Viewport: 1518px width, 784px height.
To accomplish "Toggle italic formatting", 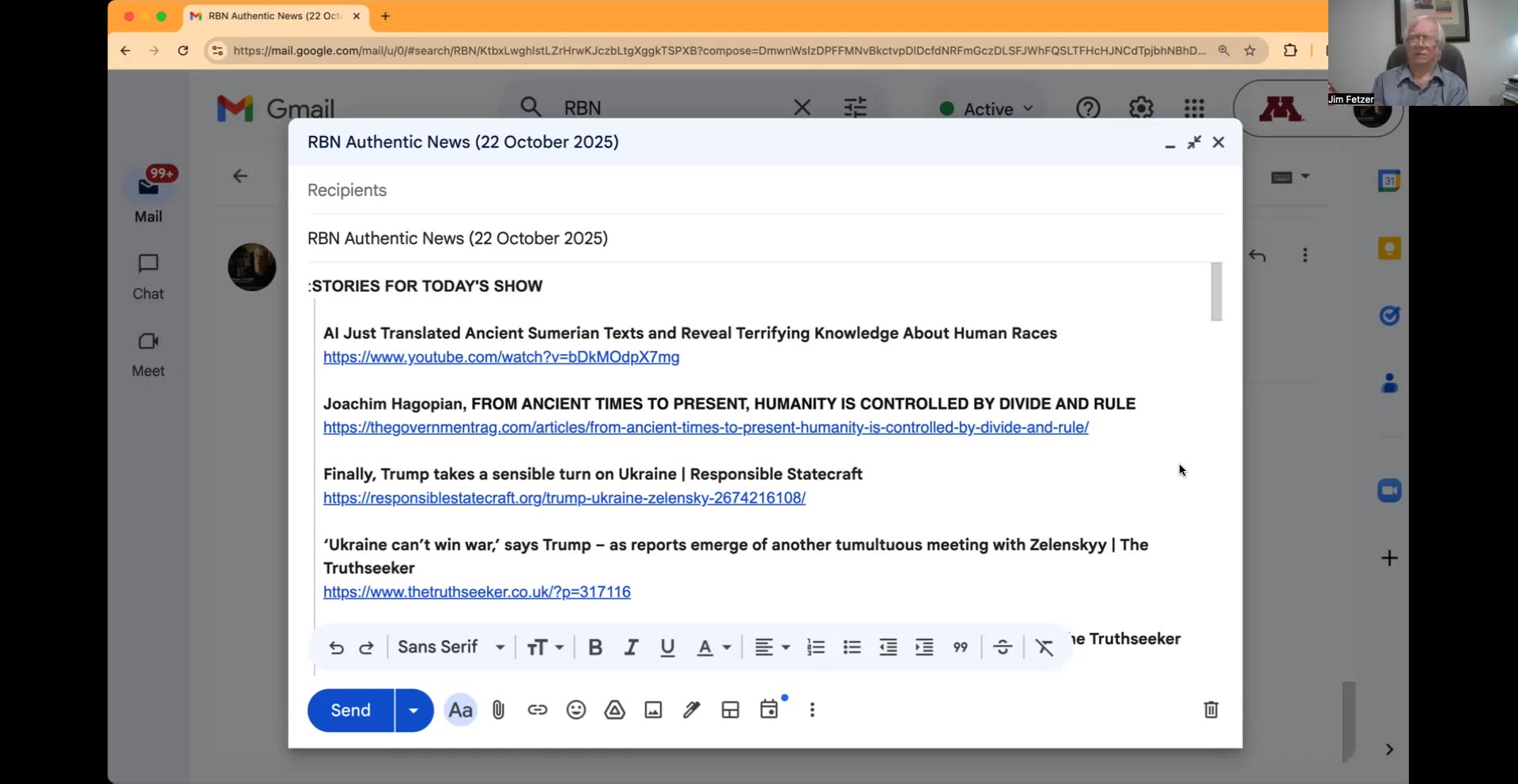I will pyautogui.click(x=631, y=647).
